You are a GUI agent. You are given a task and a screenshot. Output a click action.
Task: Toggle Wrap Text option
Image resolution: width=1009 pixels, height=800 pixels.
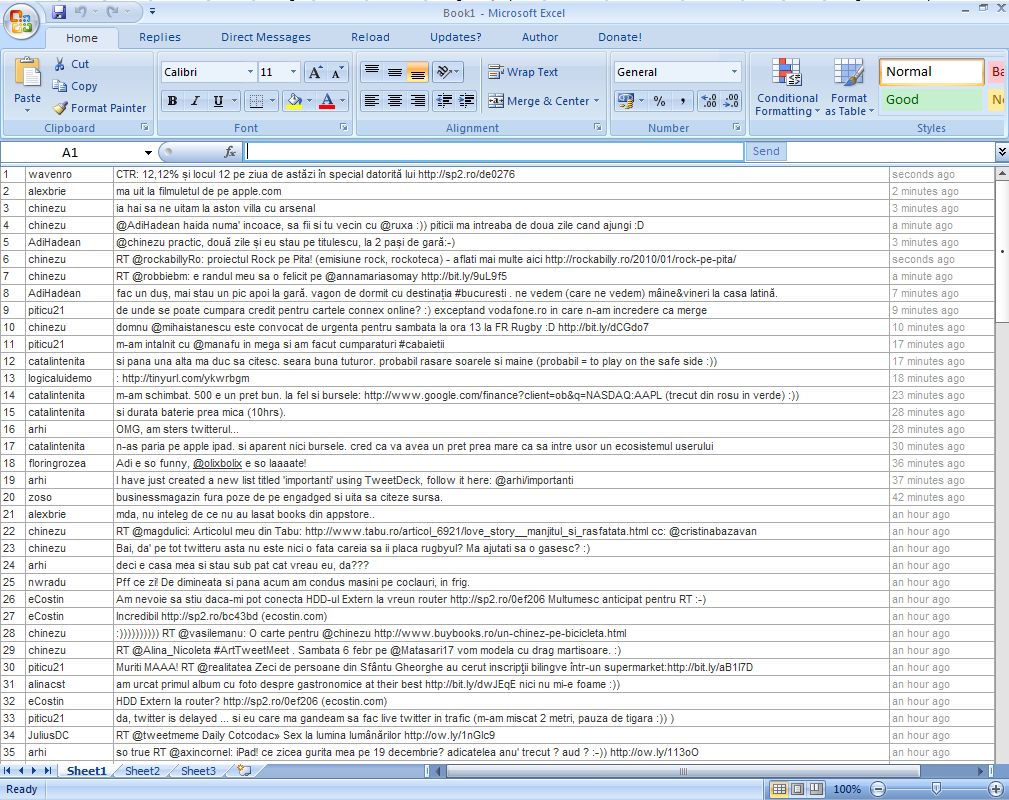point(522,72)
